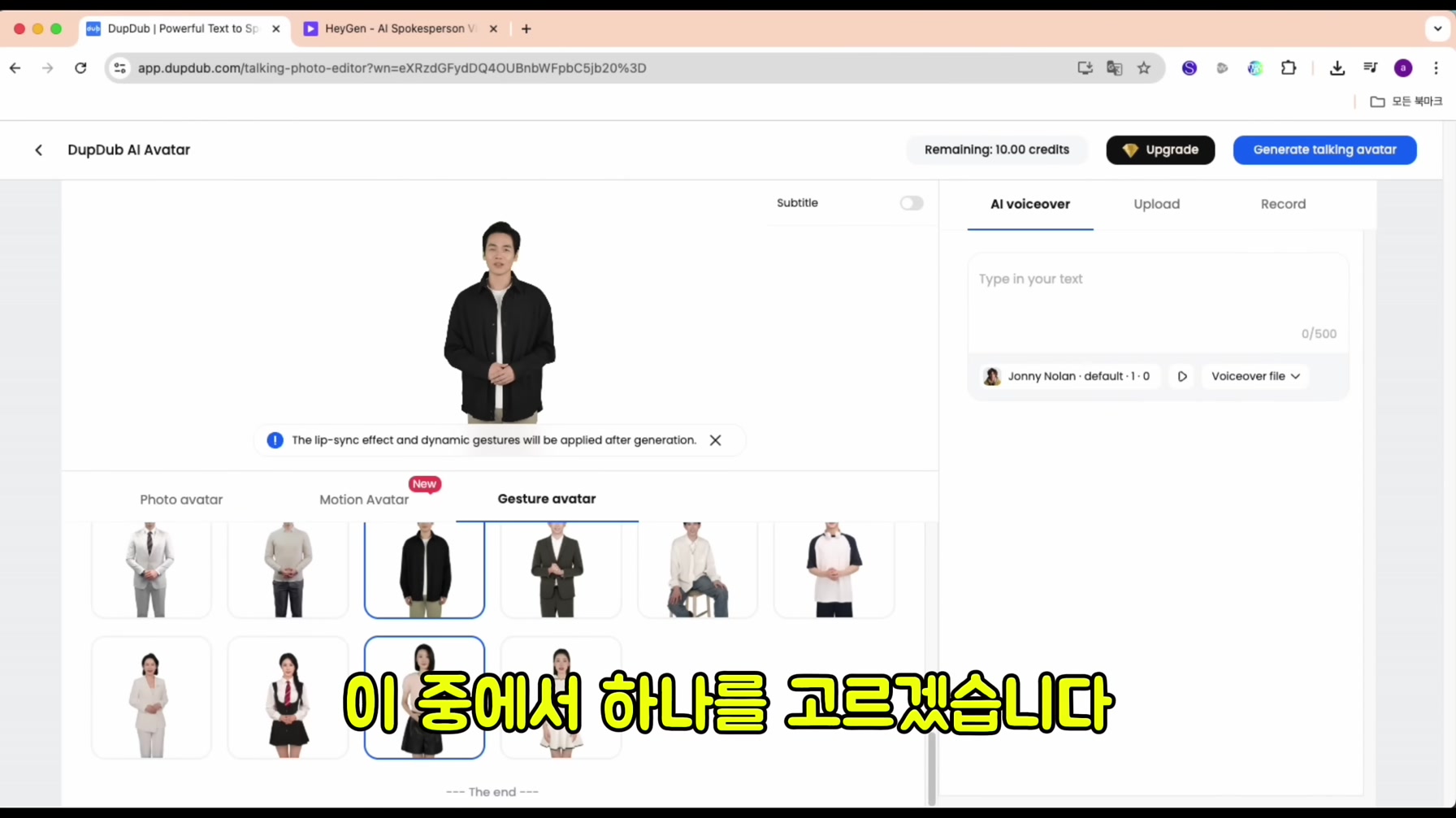Open the tab search chevron

coord(1437,28)
